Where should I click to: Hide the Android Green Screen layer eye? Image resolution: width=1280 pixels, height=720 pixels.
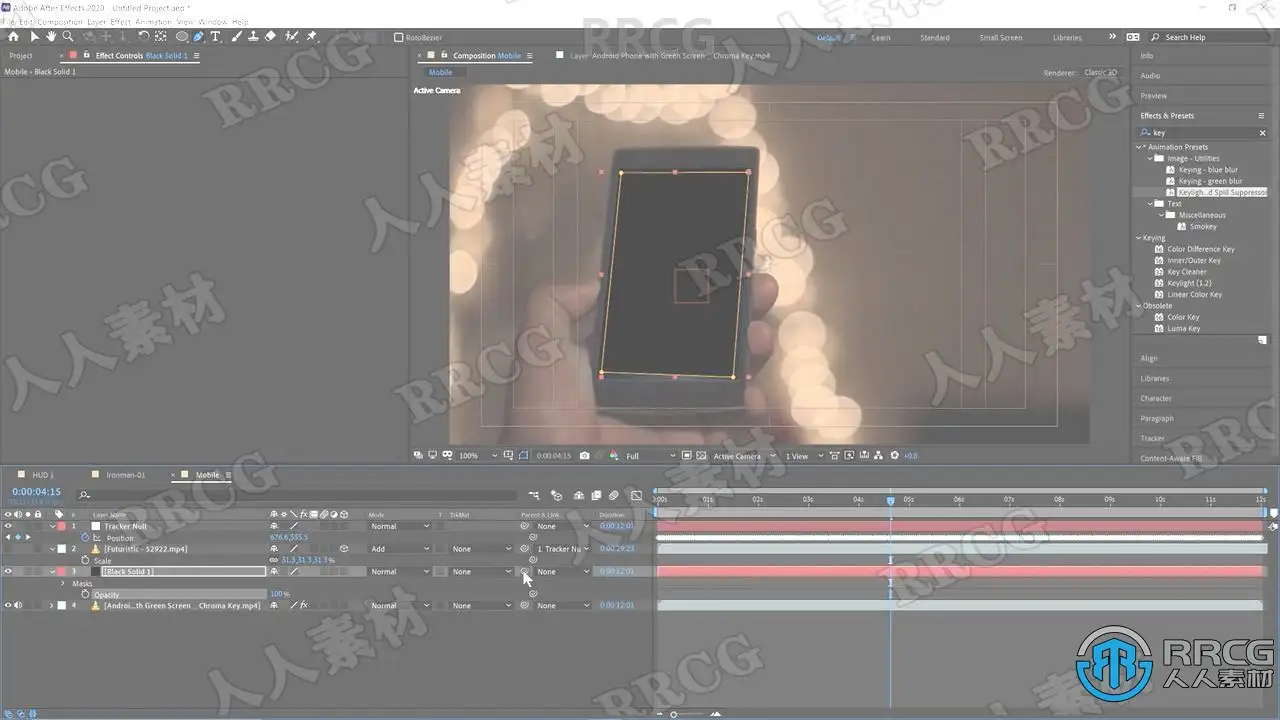pos(8,605)
